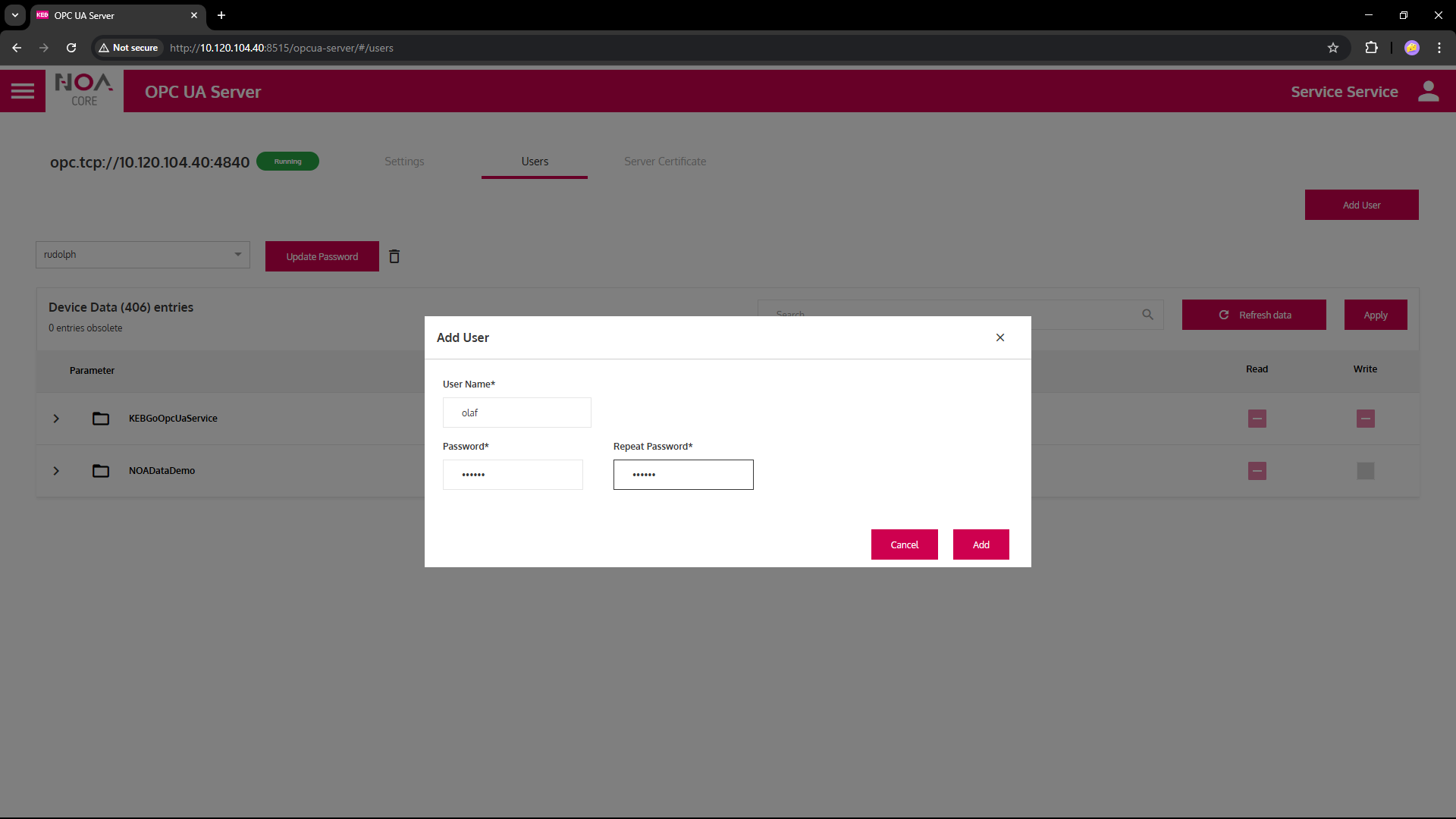Click the Add button in dialog
The height and width of the screenshot is (819, 1456).
[981, 544]
